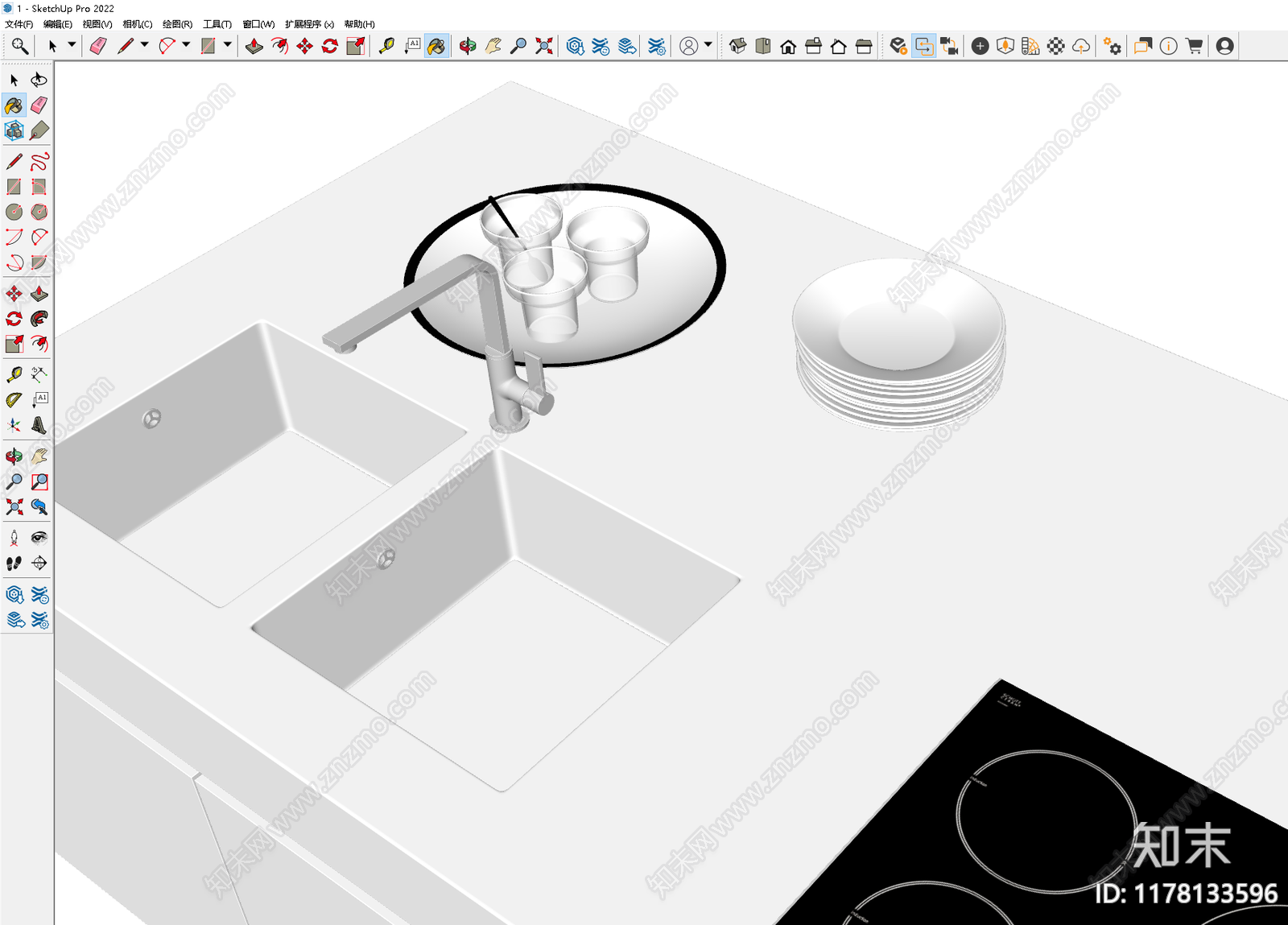Select the 3D Text tool in left toolbar

(39, 425)
